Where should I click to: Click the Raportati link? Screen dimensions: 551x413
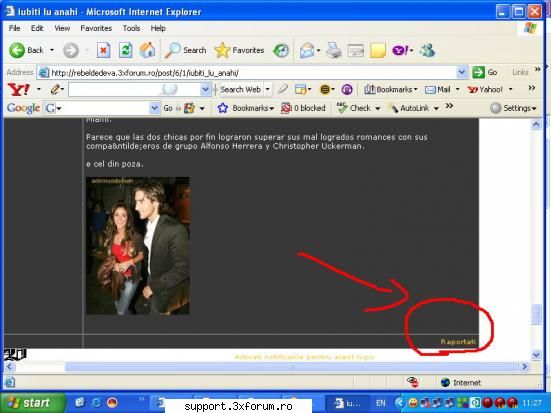[x=458, y=342]
